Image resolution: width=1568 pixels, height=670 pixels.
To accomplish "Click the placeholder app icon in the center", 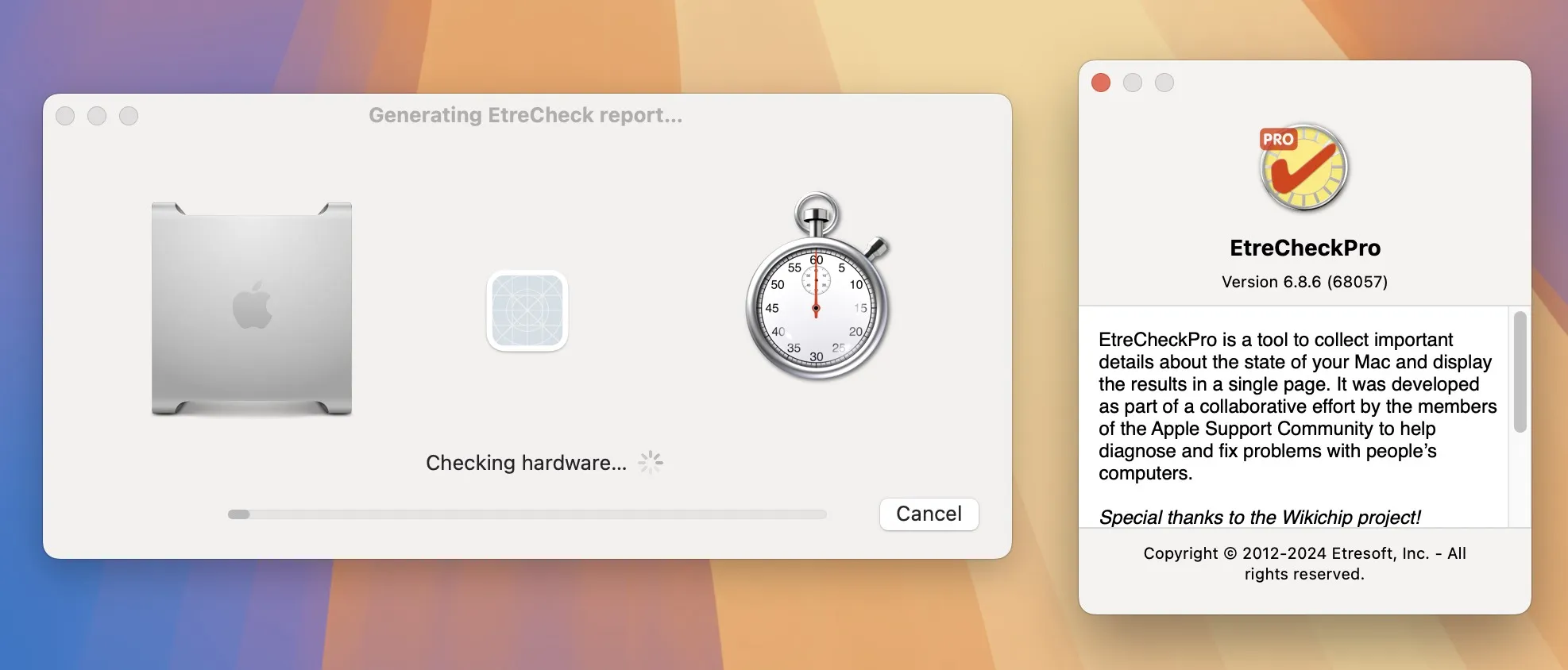I will (x=527, y=310).
